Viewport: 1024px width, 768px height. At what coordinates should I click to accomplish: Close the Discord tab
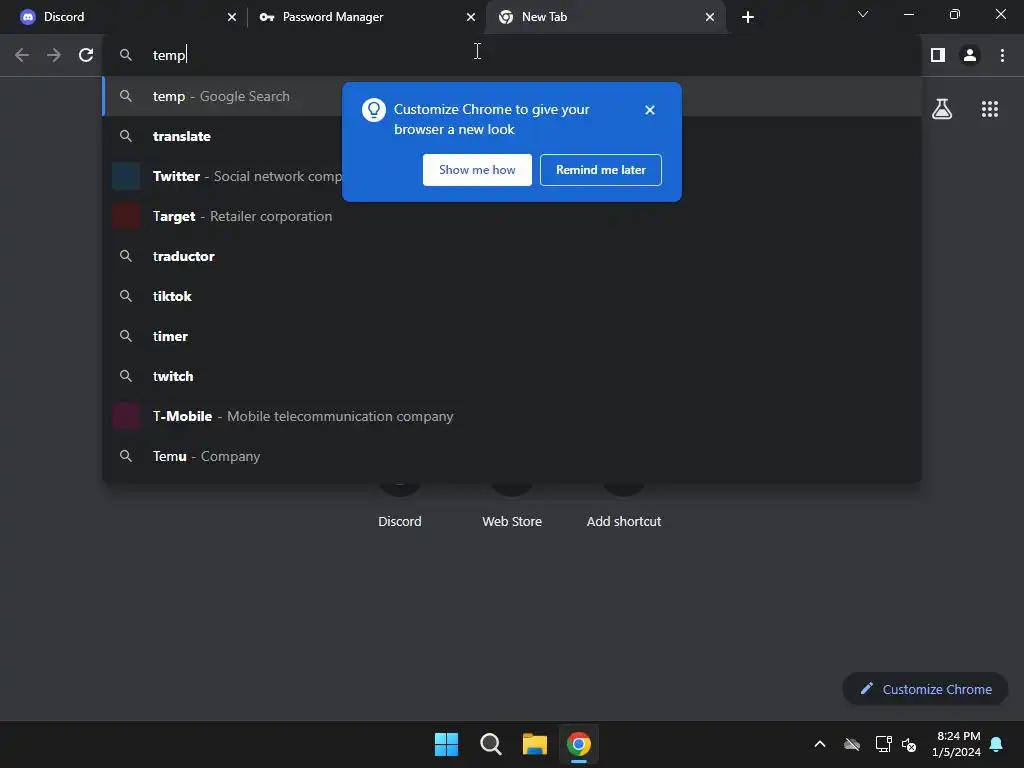(x=231, y=17)
